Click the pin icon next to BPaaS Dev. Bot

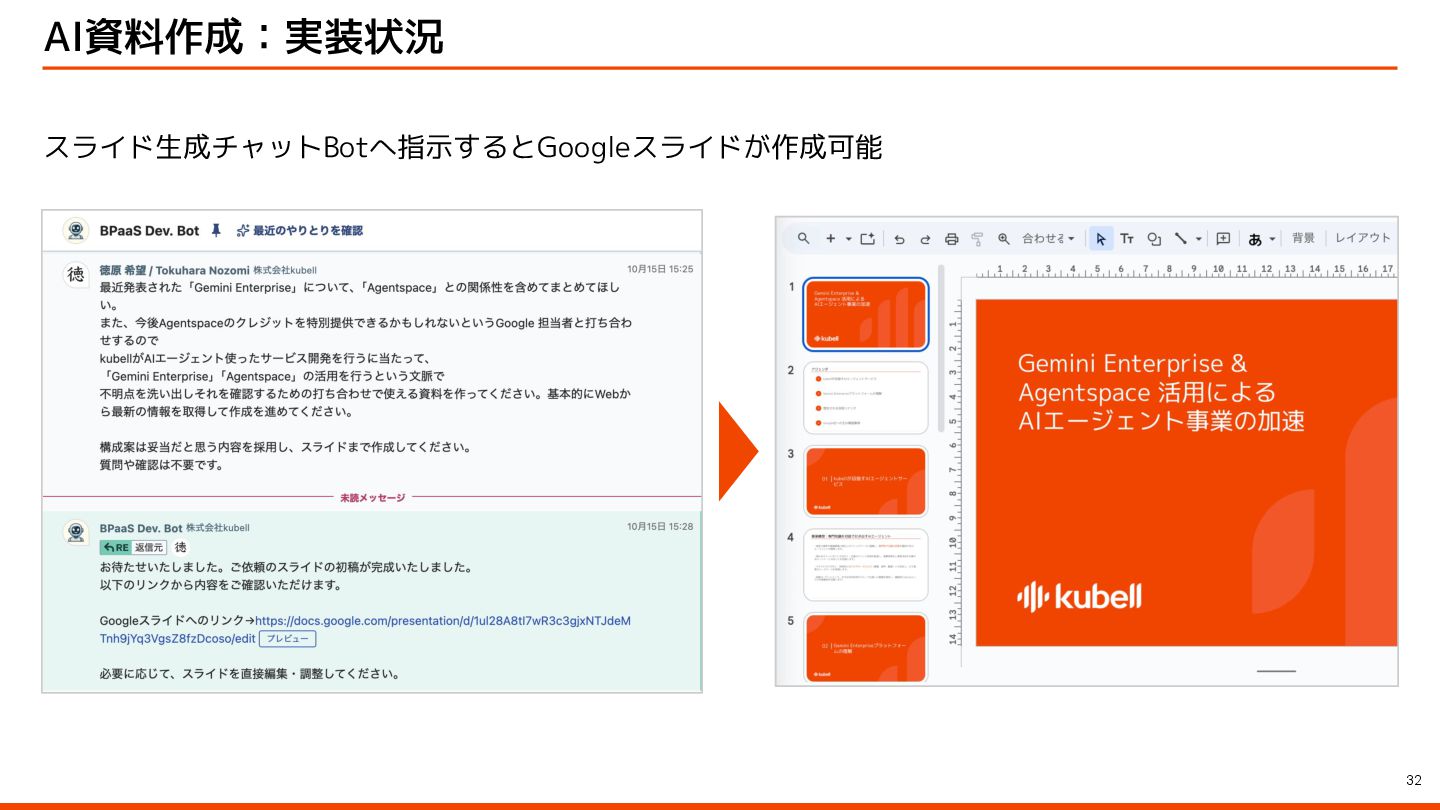point(216,230)
